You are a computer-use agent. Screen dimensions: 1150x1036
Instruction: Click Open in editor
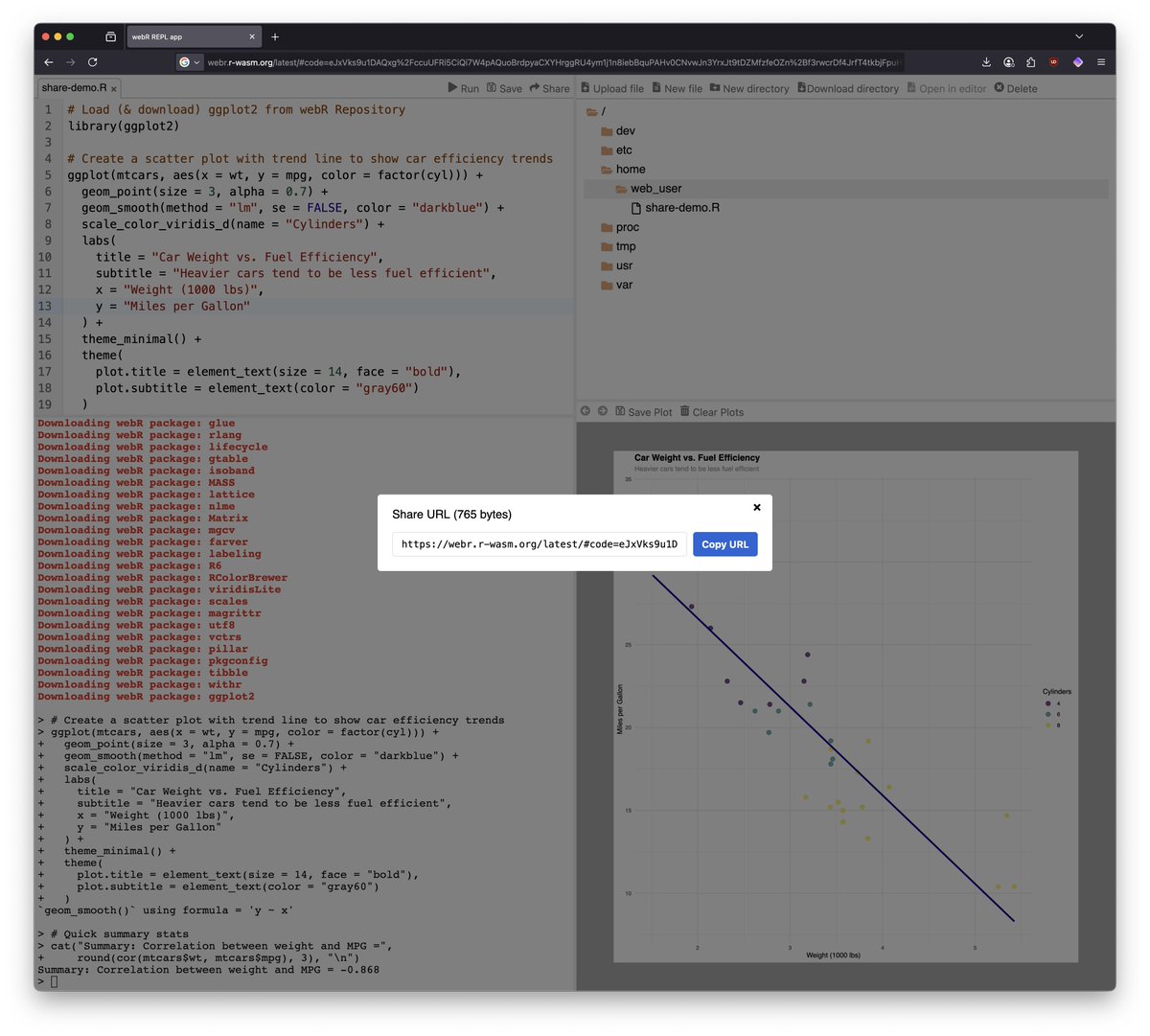click(x=946, y=88)
